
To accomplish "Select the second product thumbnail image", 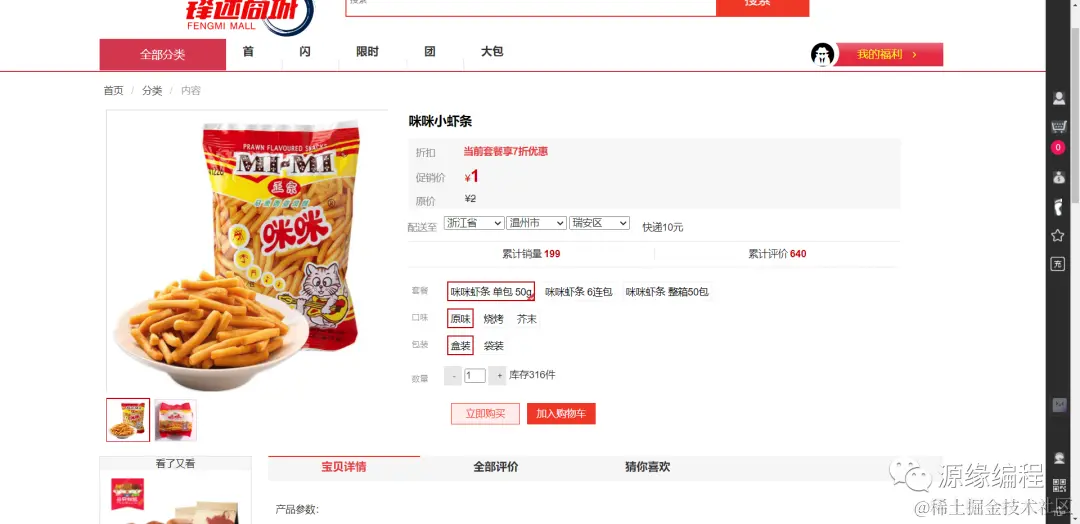I will tap(176, 420).
